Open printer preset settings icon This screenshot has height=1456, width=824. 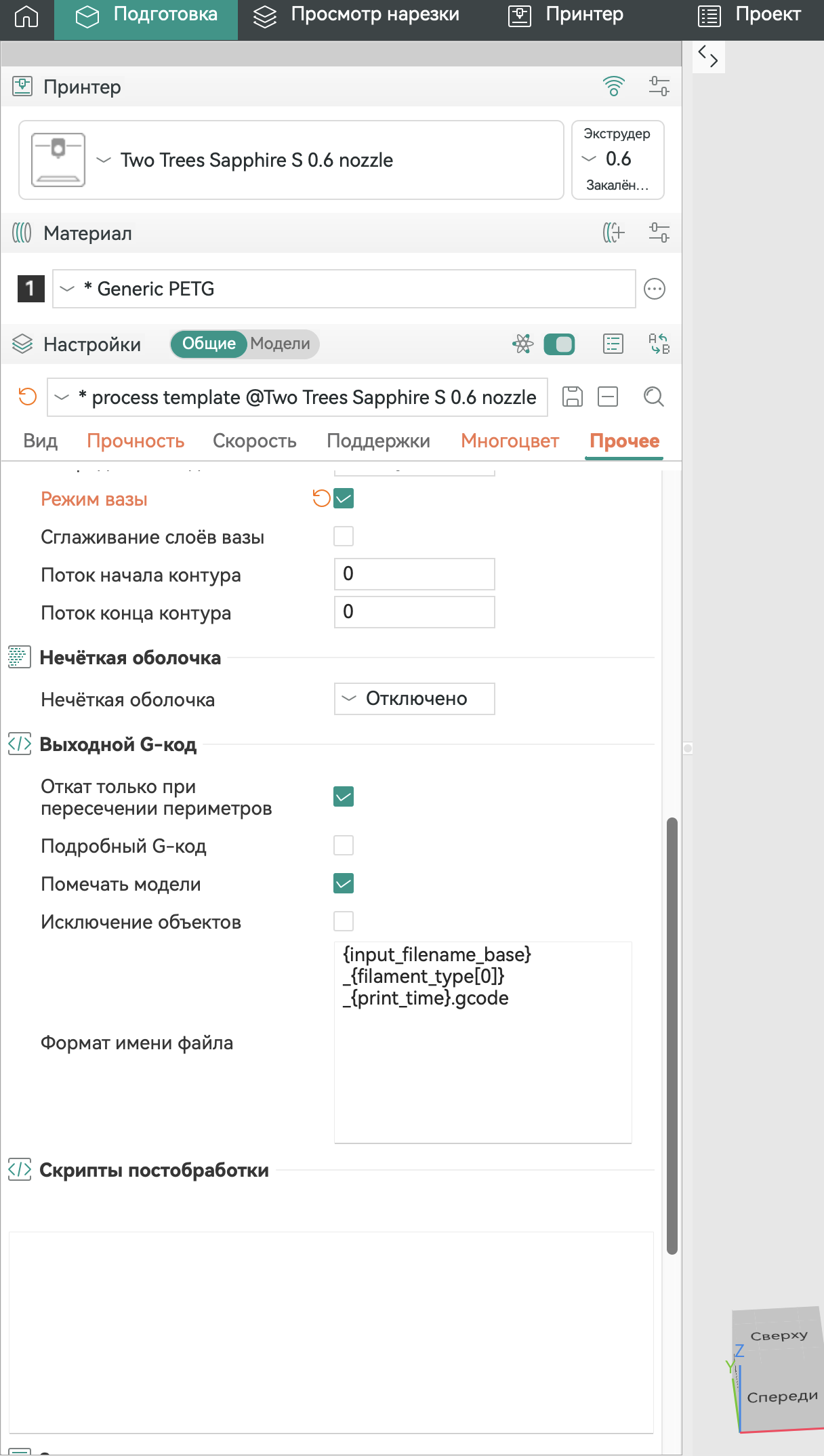pos(659,87)
